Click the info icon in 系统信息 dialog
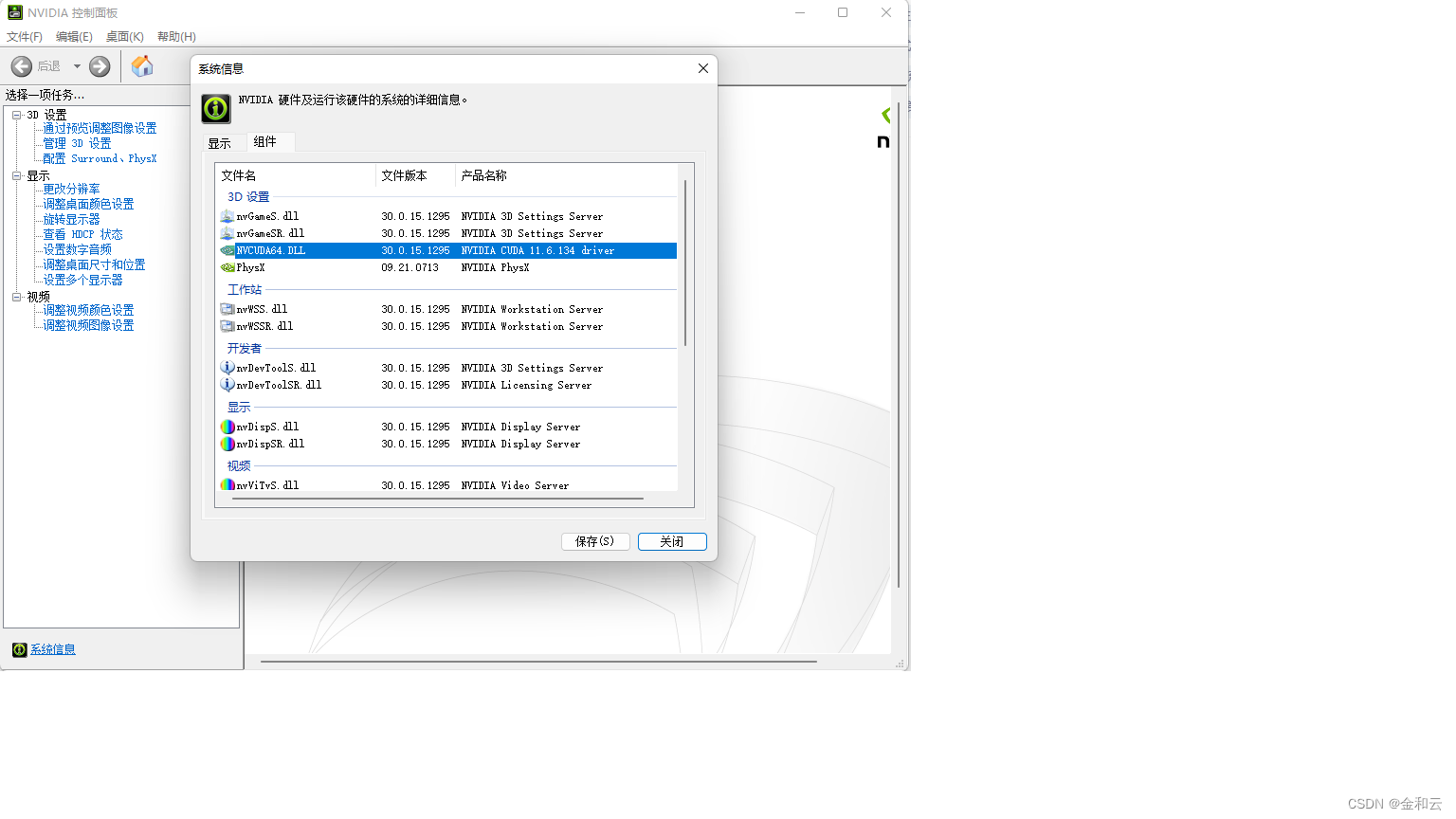 pos(216,108)
